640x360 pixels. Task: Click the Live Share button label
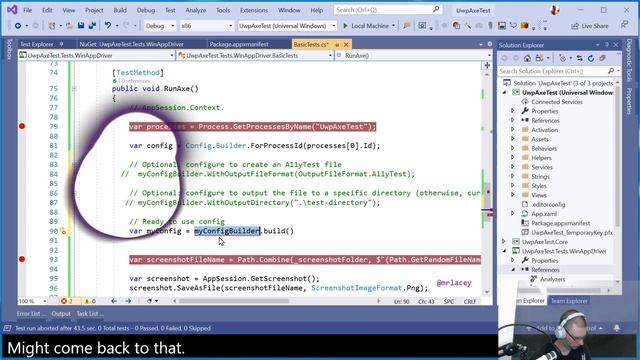(595, 26)
